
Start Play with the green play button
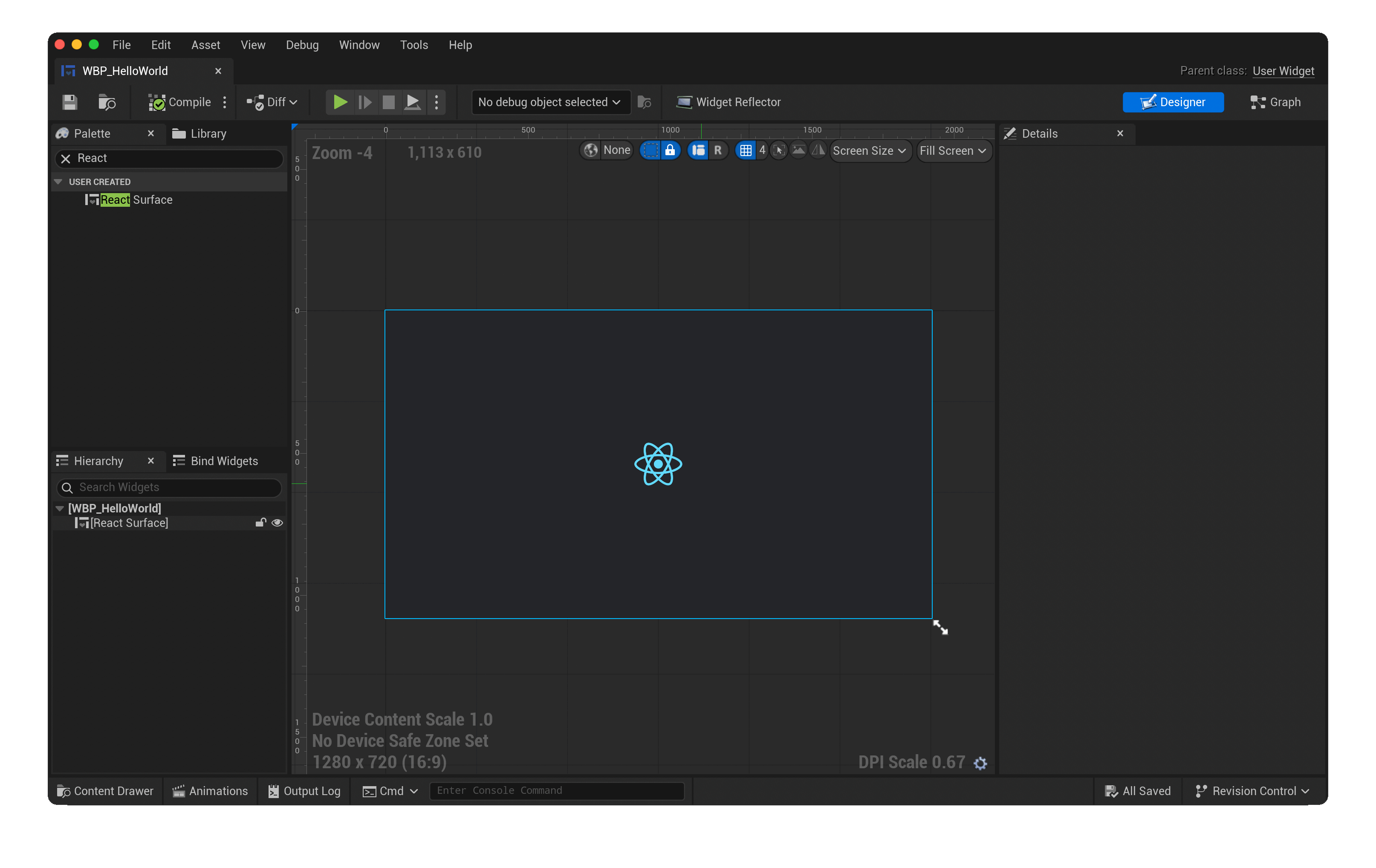click(340, 102)
